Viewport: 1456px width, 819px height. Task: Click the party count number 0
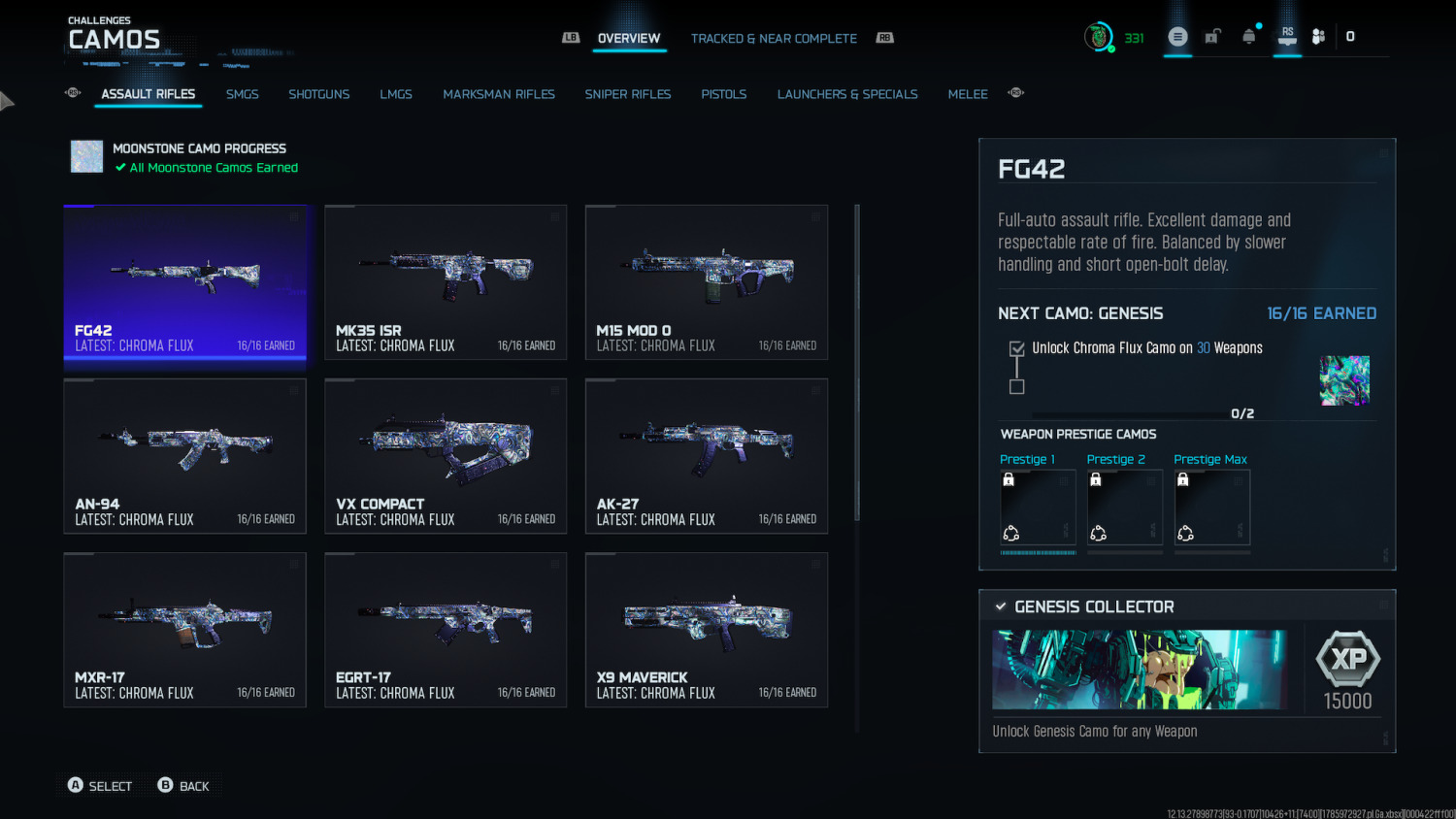coord(1350,37)
